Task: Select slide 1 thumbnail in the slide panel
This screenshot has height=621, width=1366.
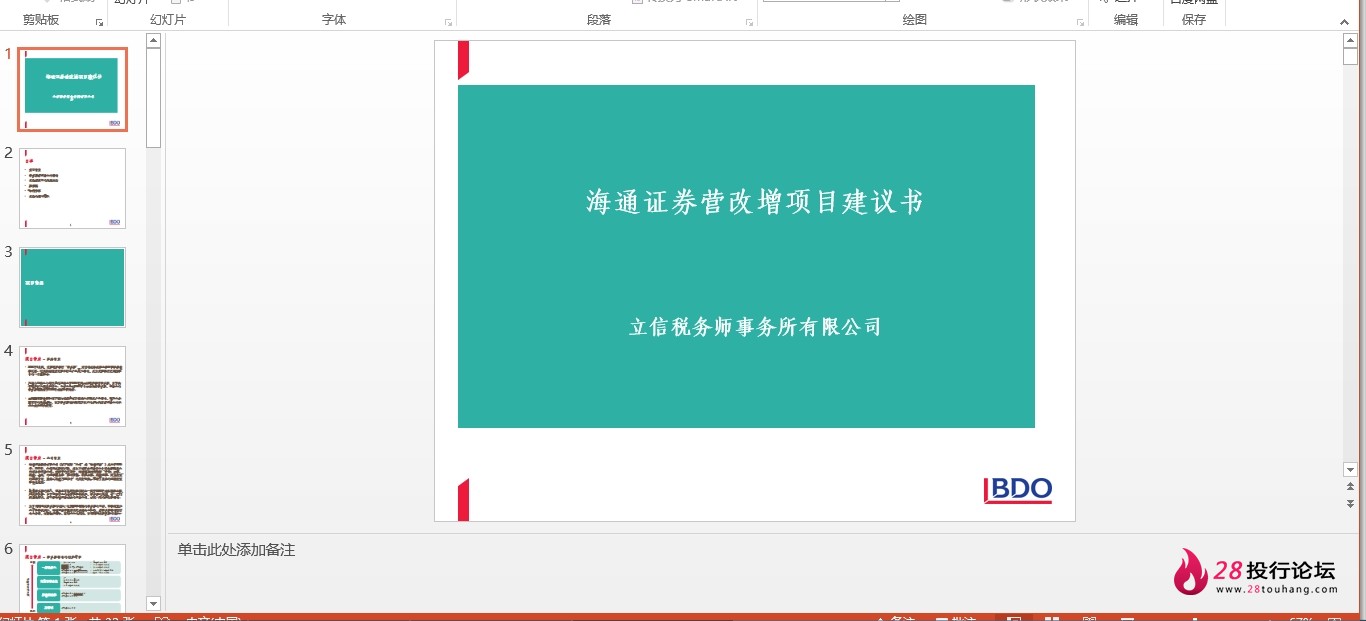Action: 72,89
